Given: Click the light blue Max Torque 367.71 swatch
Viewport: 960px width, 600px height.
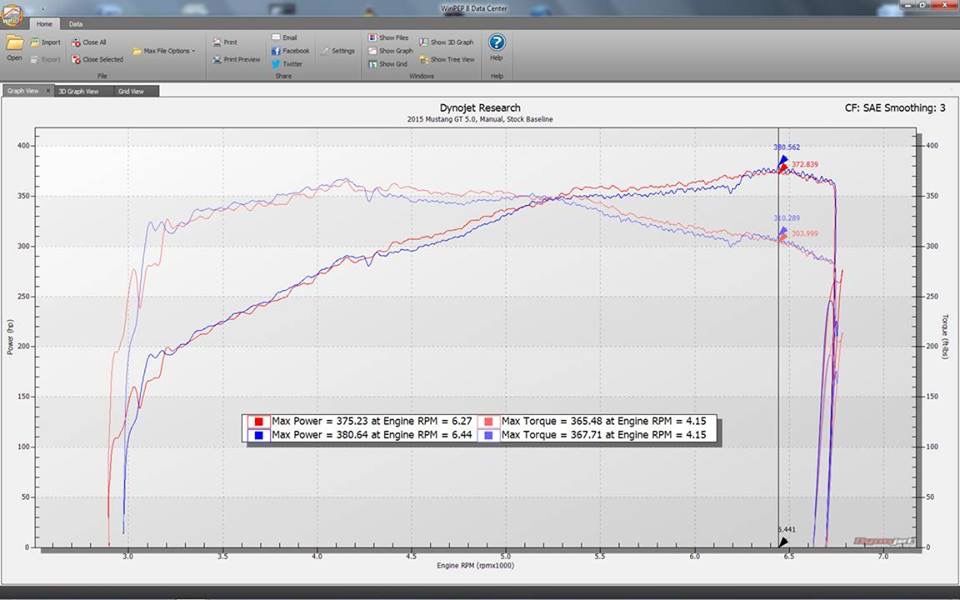Looking at the screenshot, I should click(488, 435).
